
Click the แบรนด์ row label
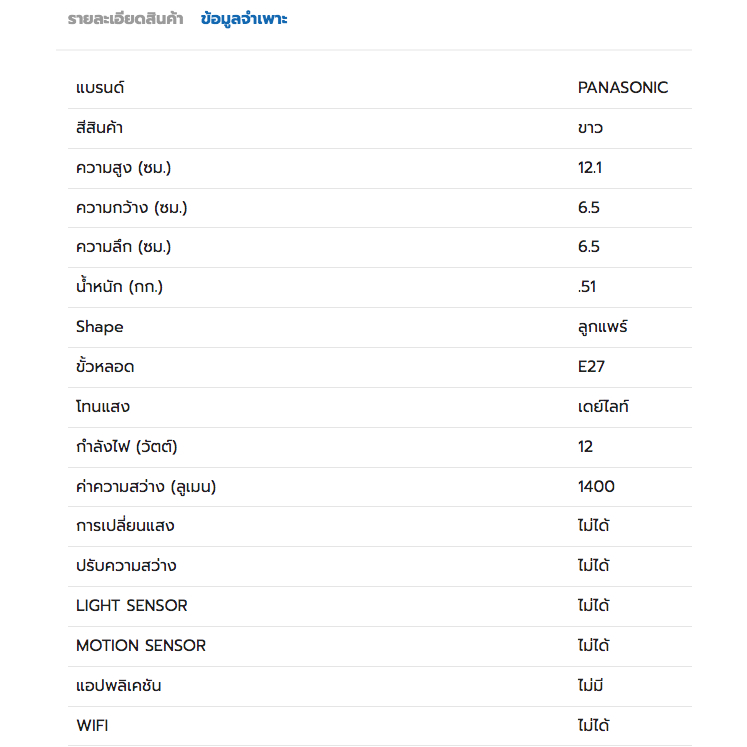tap(100, 88)
